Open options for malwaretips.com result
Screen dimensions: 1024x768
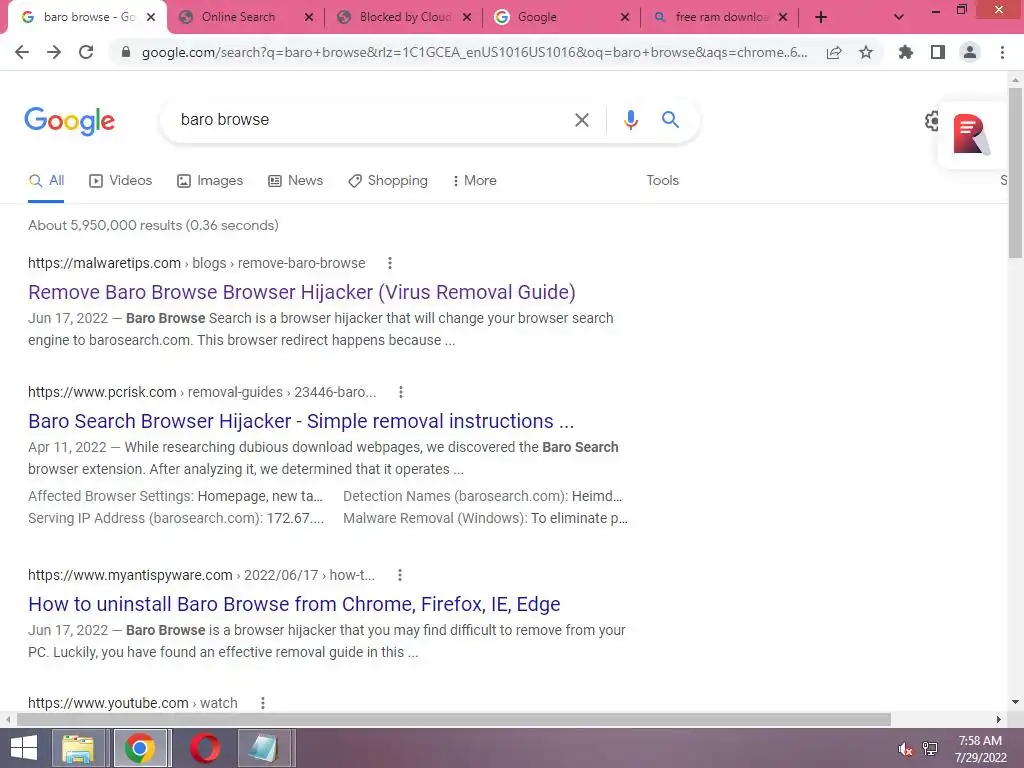[x=390, y=263]
